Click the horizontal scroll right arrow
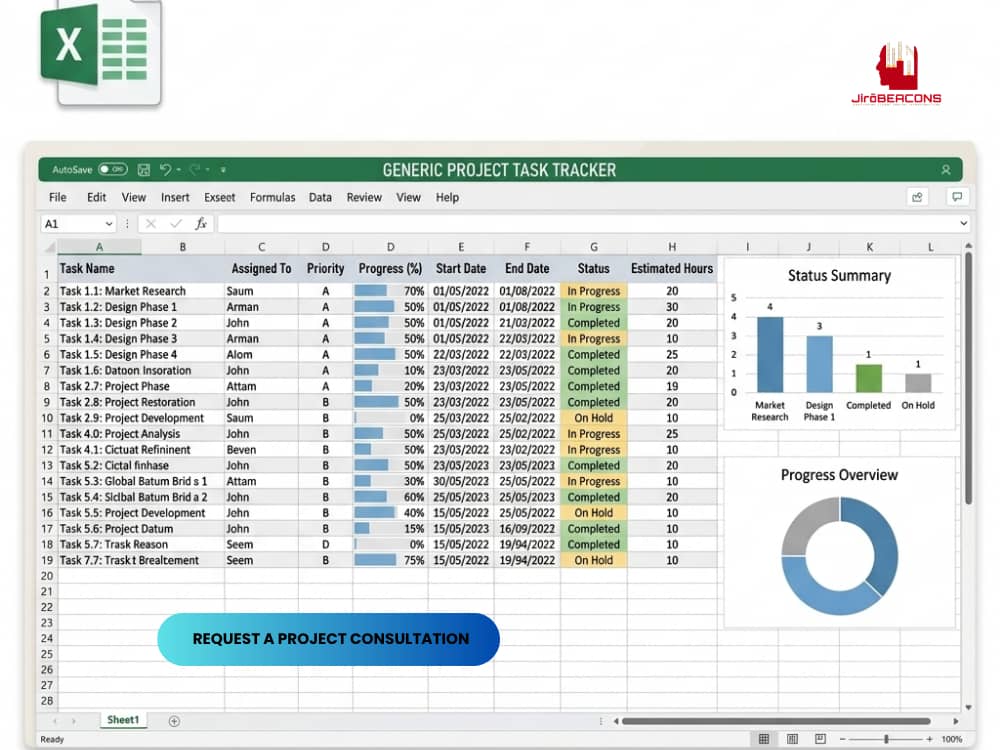 pyautogui.click(x=956, y=721)
